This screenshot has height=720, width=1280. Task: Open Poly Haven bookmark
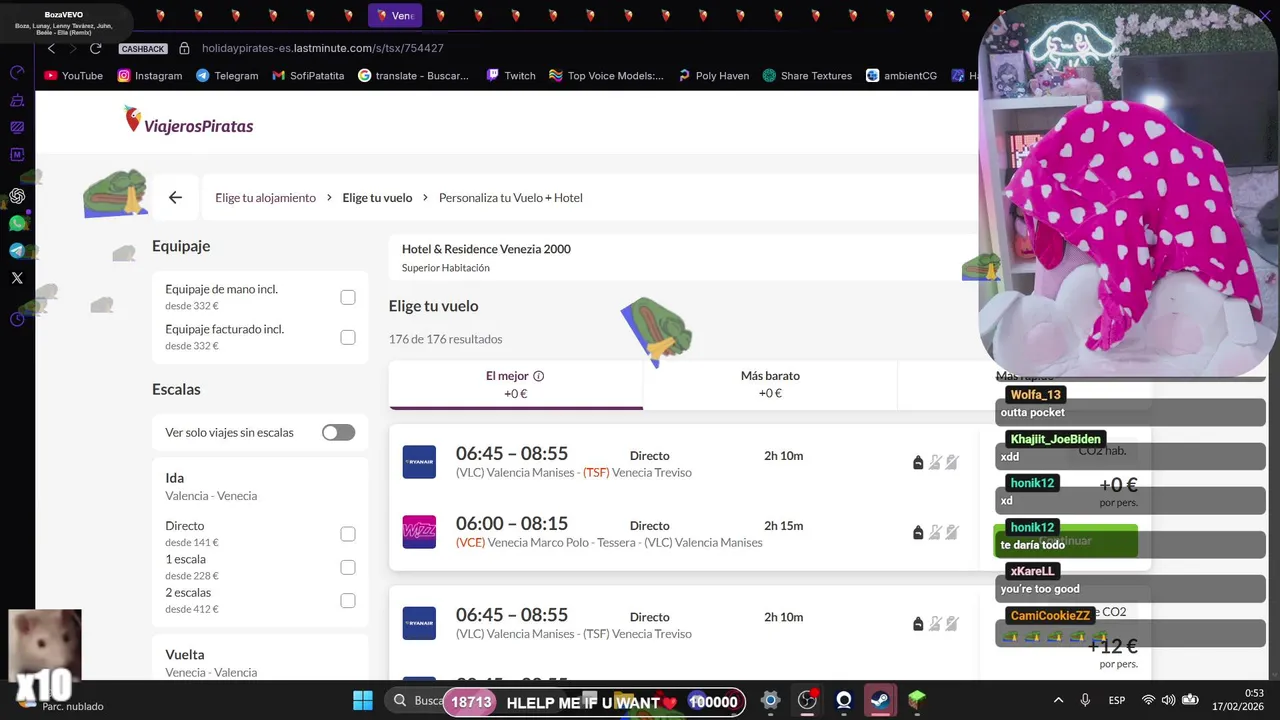[x=713, y=75]
